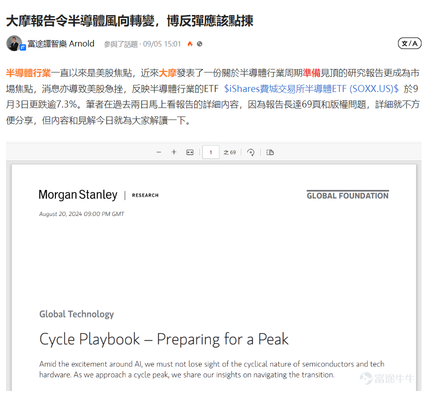
Task: Click the globe public visibility icon
Action: (199, 44)
